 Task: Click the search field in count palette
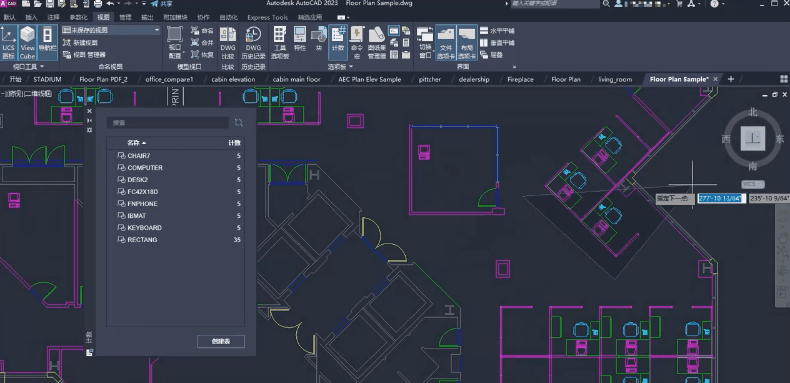pyautogui.click(x=168, y=122)
